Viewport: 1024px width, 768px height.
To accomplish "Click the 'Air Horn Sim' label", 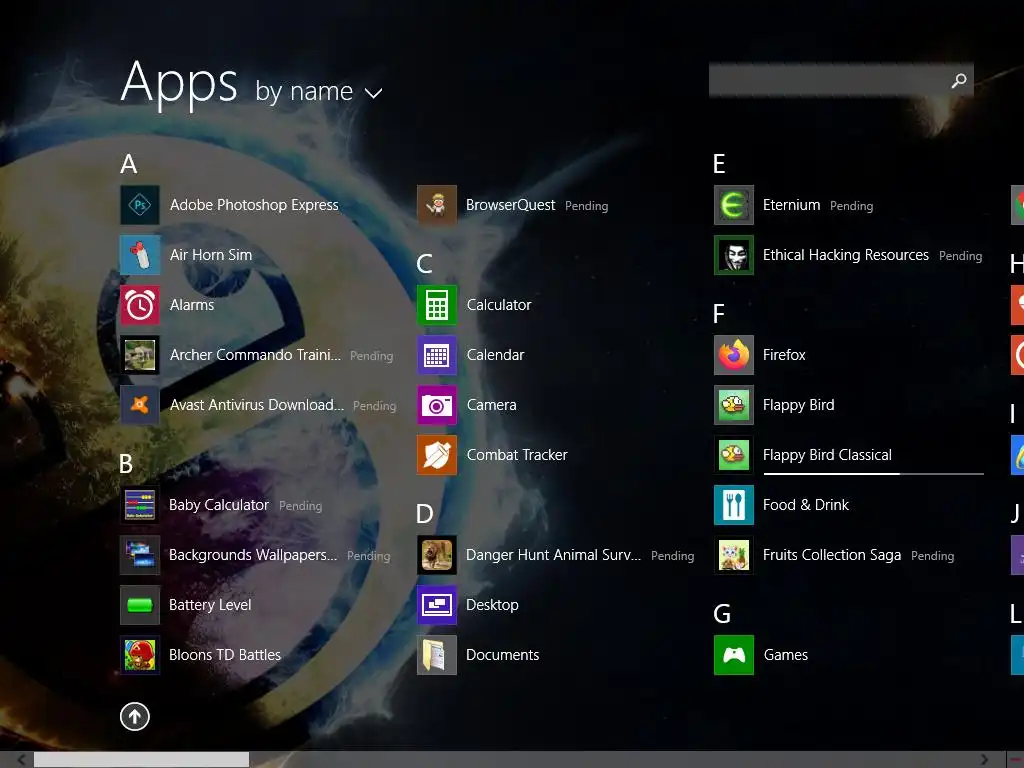I will tap(211, 255).
